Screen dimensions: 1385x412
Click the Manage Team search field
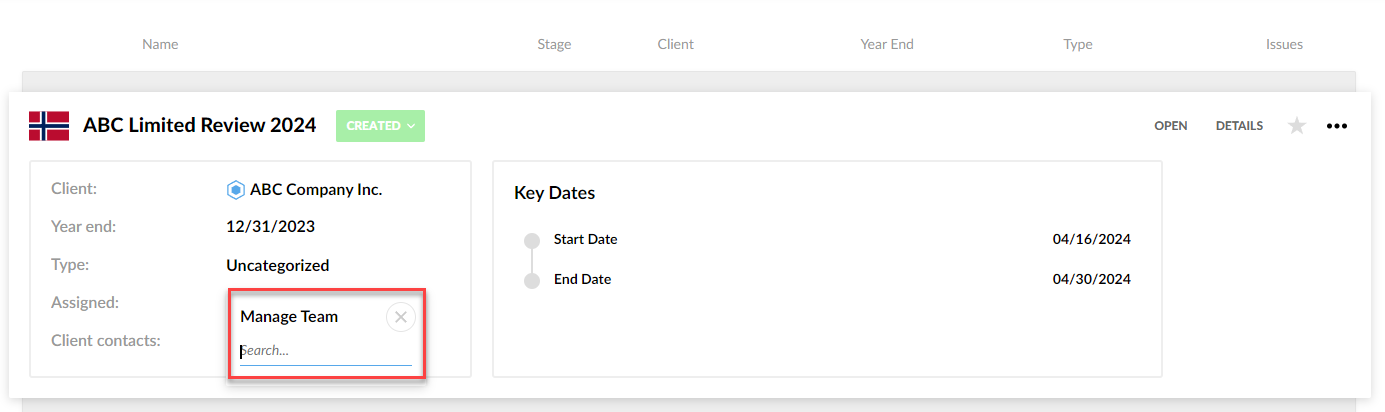click(325, 352)
